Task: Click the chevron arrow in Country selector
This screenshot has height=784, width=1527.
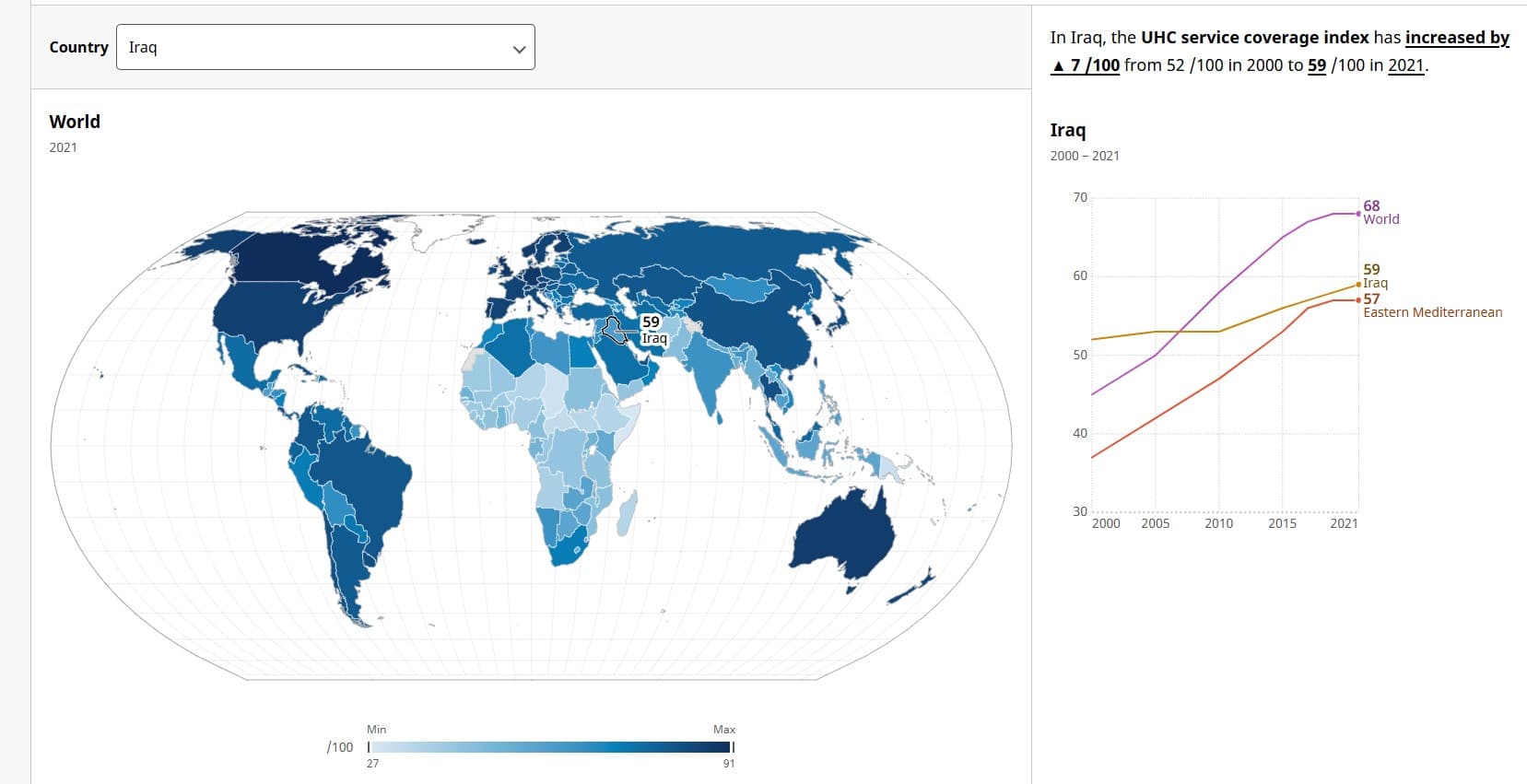Action: [x=519, y=49]
